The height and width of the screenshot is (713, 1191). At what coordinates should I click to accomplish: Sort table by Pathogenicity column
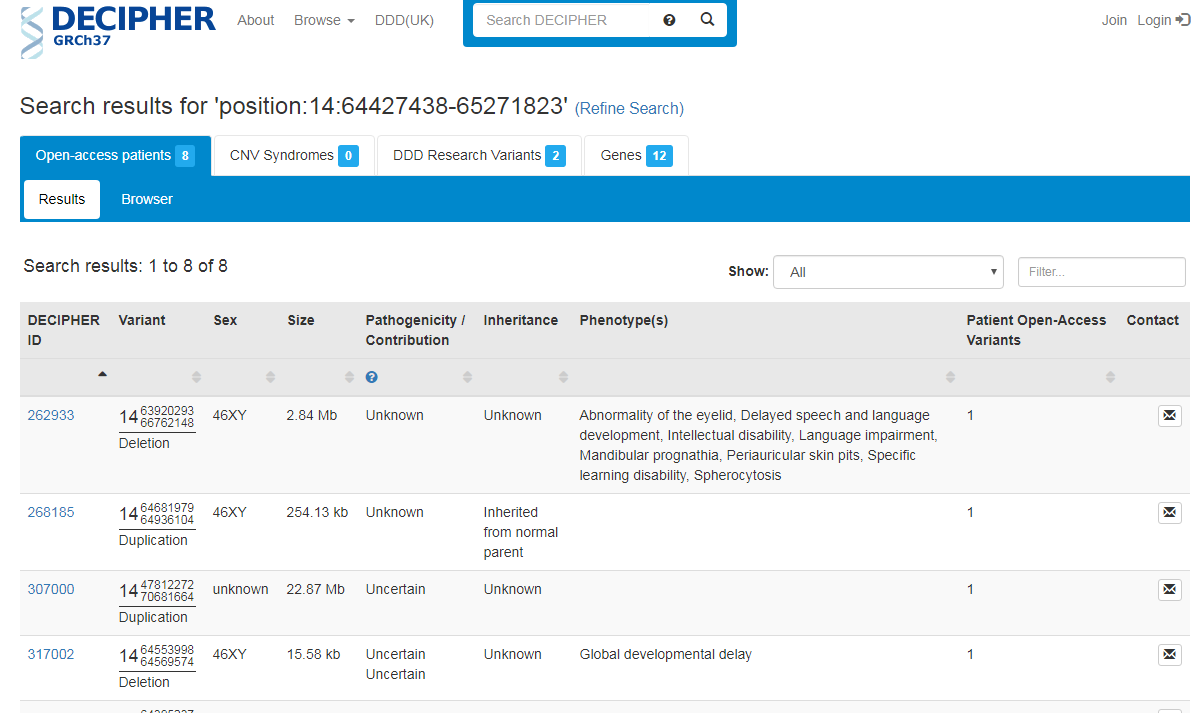tap(467, 377)
